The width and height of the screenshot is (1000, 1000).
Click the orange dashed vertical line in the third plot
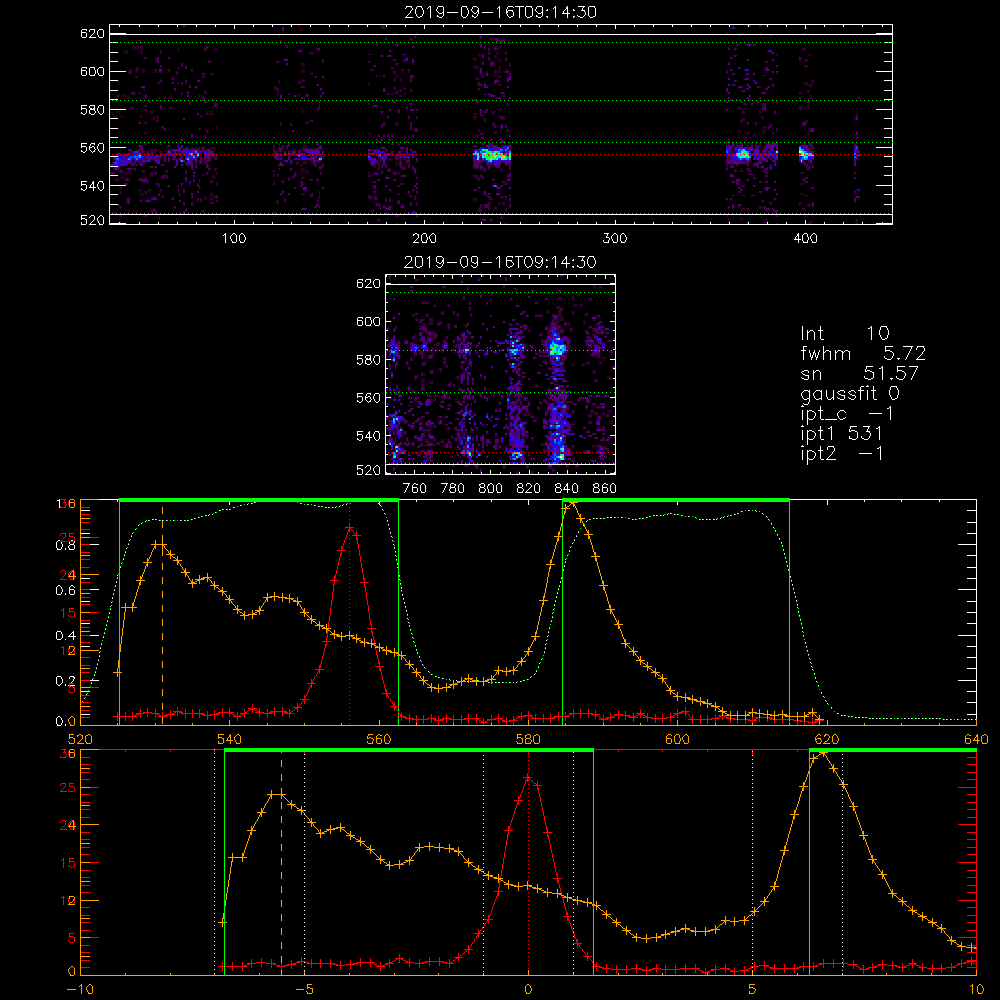point(162,612)
